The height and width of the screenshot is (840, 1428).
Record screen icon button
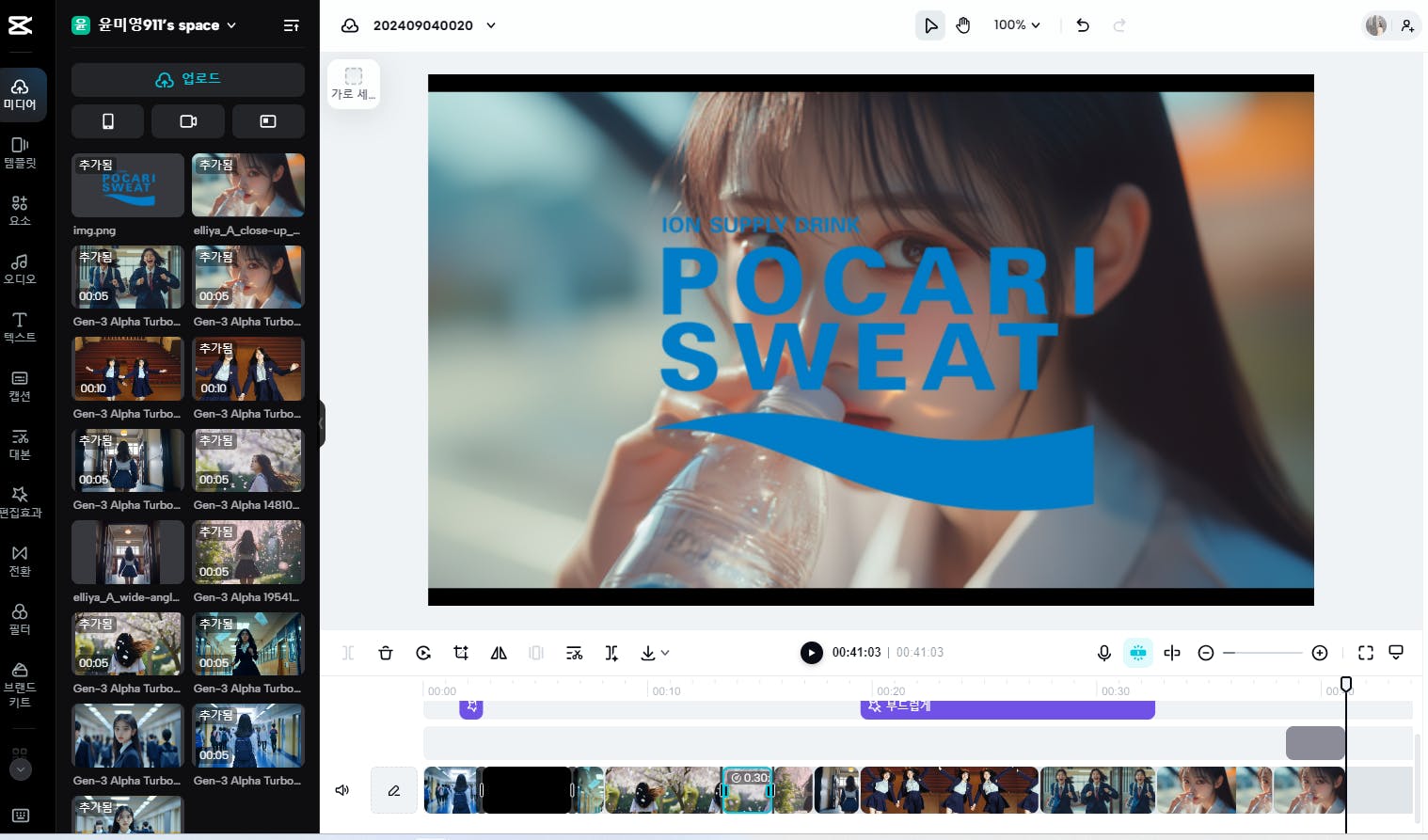point(268,121)
